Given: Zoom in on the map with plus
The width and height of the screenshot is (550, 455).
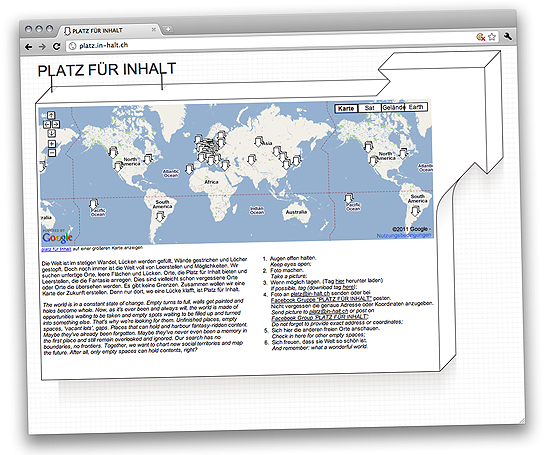Looking at the screenshot, I should [52, 144].
